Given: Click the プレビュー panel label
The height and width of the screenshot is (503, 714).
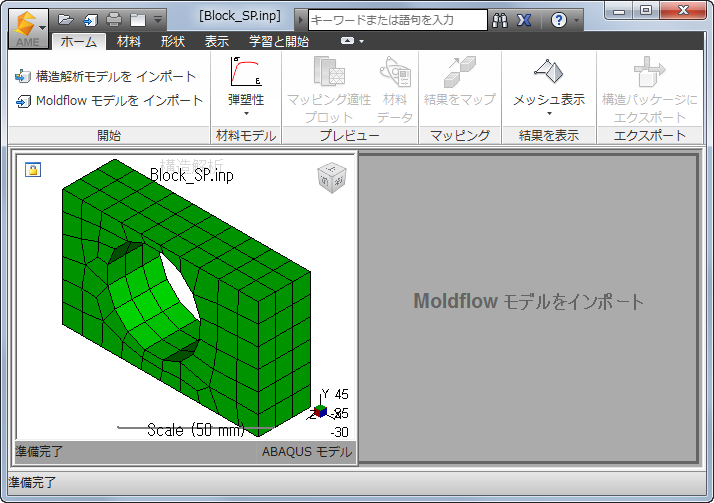Looking at the screenshot, I should tap(350, 136).
